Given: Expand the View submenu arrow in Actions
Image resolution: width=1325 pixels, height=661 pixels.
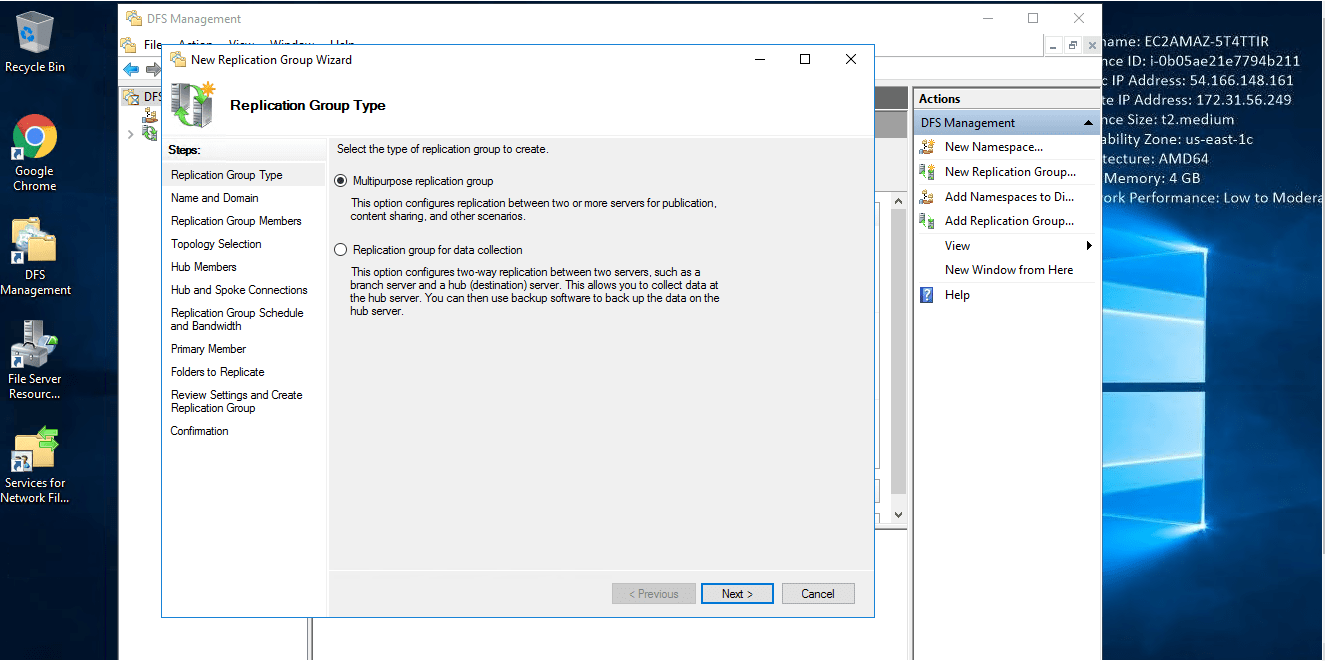Looking at the screenshot, I should (x=1088, y=246).
